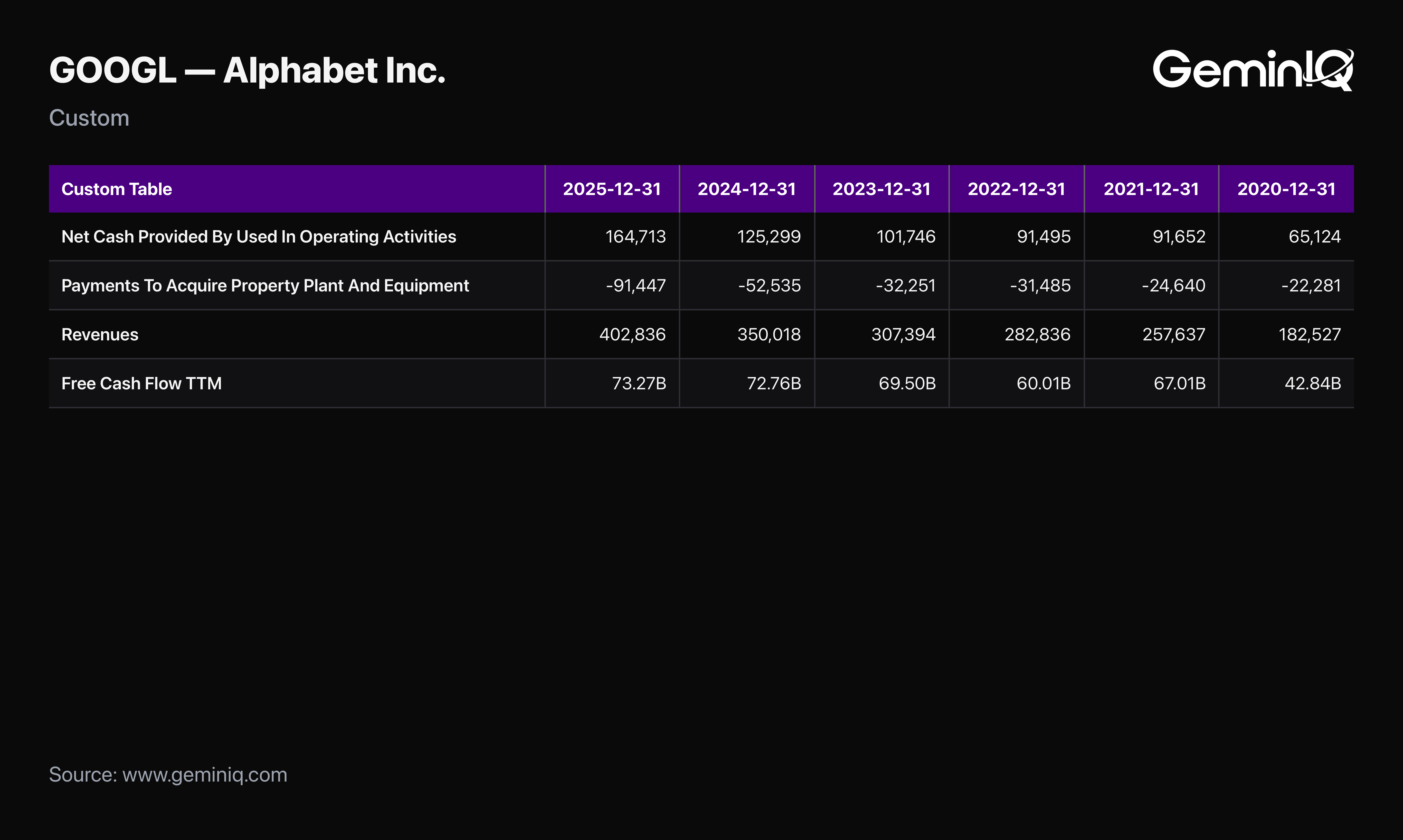Click revenue value 307,394

point(904,335)
